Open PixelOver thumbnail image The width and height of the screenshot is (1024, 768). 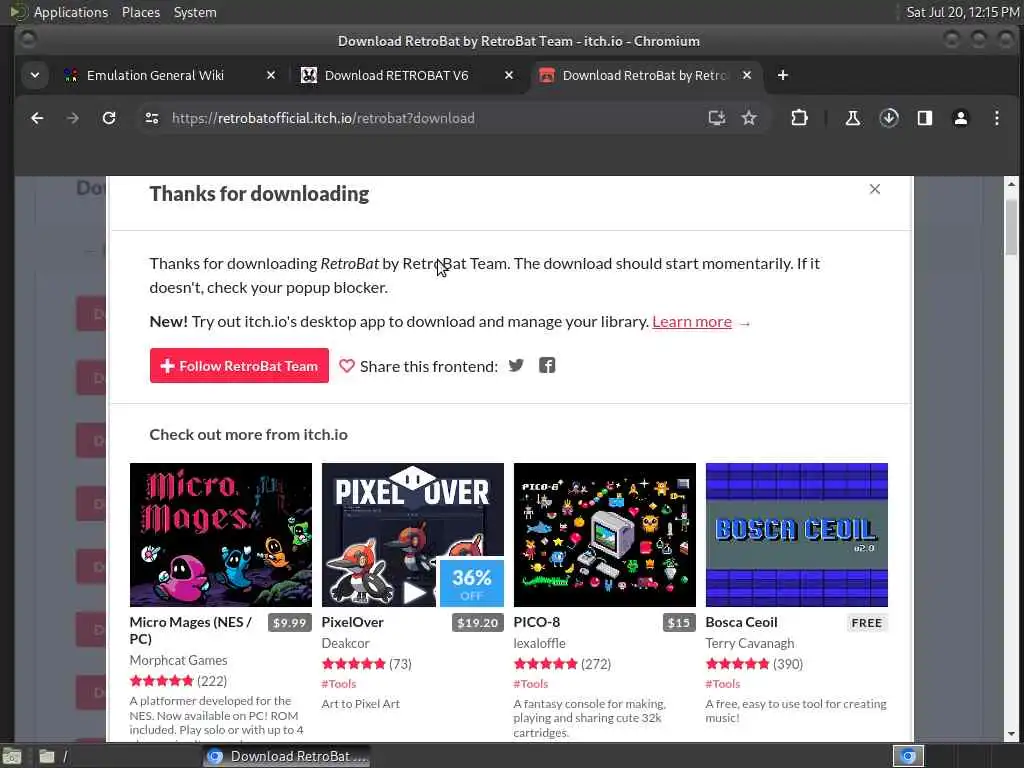click(413, 535)
